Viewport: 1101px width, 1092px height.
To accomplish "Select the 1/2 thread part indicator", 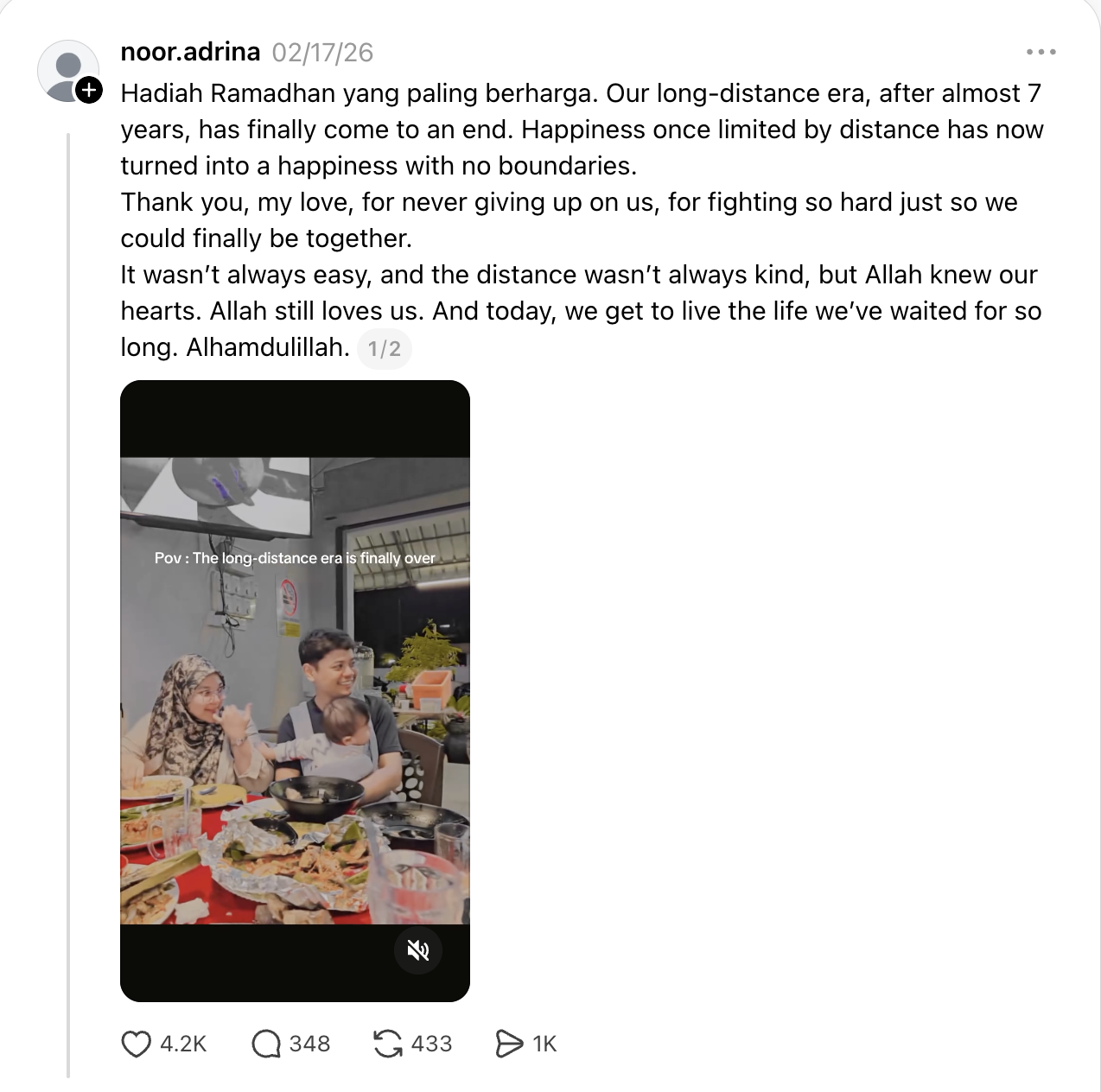I will click(x=385, y=349).
